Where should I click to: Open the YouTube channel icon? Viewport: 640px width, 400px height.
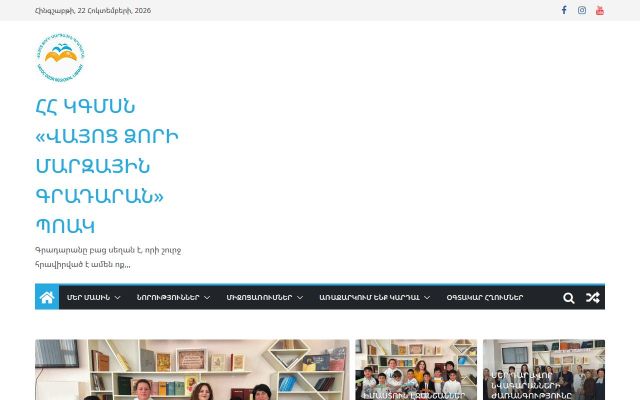pyautogui.click(x=600, y=10)
